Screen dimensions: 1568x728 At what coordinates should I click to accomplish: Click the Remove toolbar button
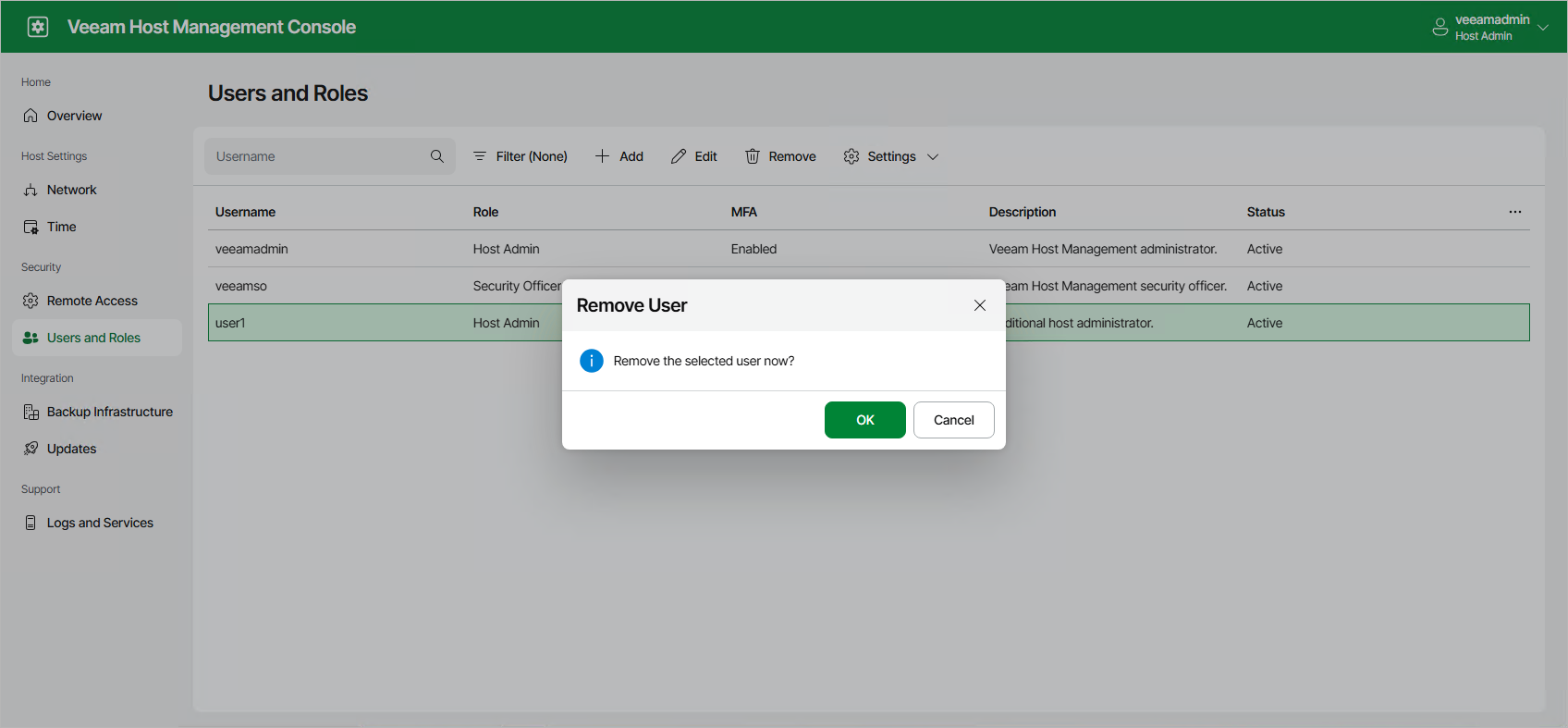tap(780, 156)
